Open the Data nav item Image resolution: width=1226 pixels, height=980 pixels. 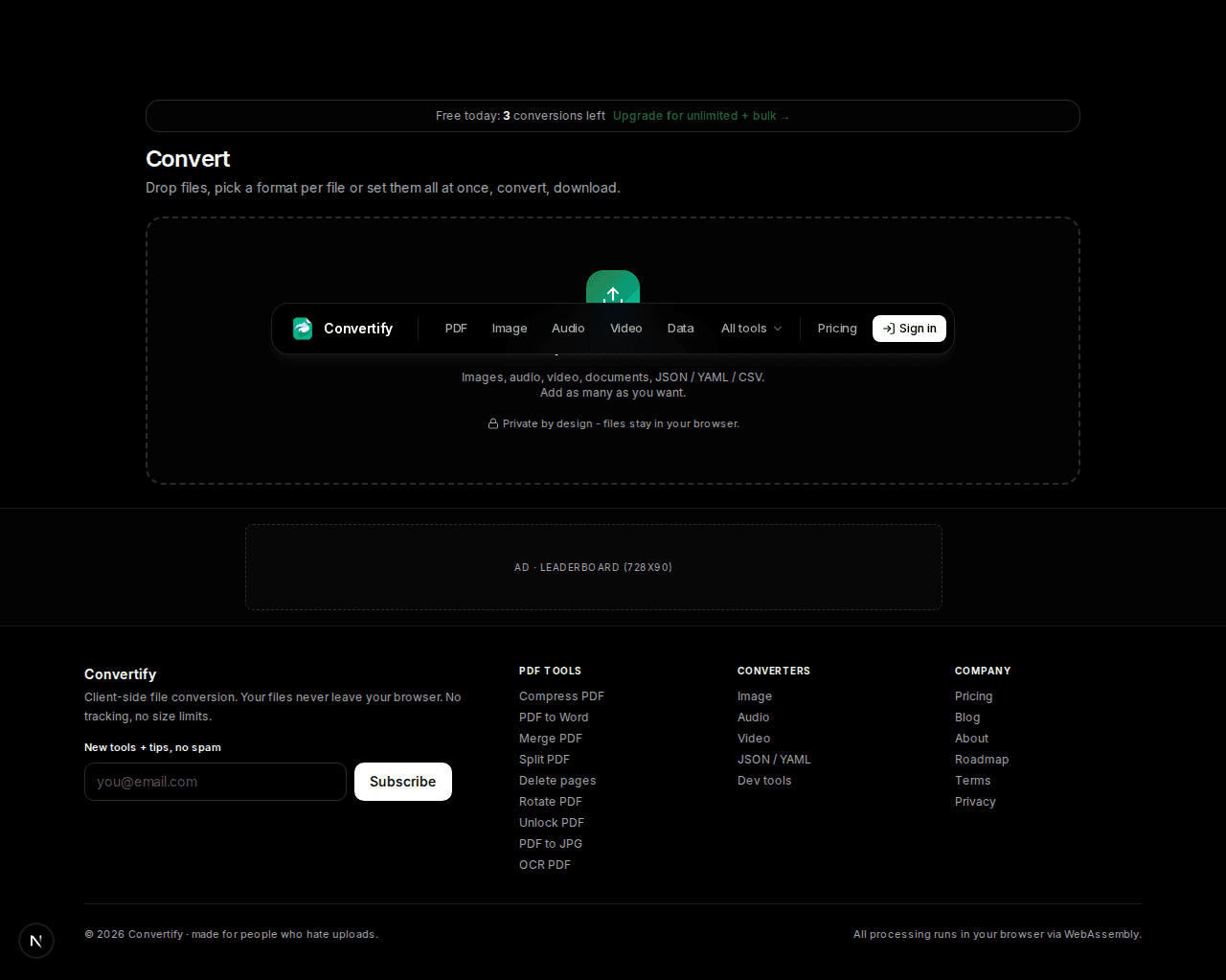coord(681,329)
